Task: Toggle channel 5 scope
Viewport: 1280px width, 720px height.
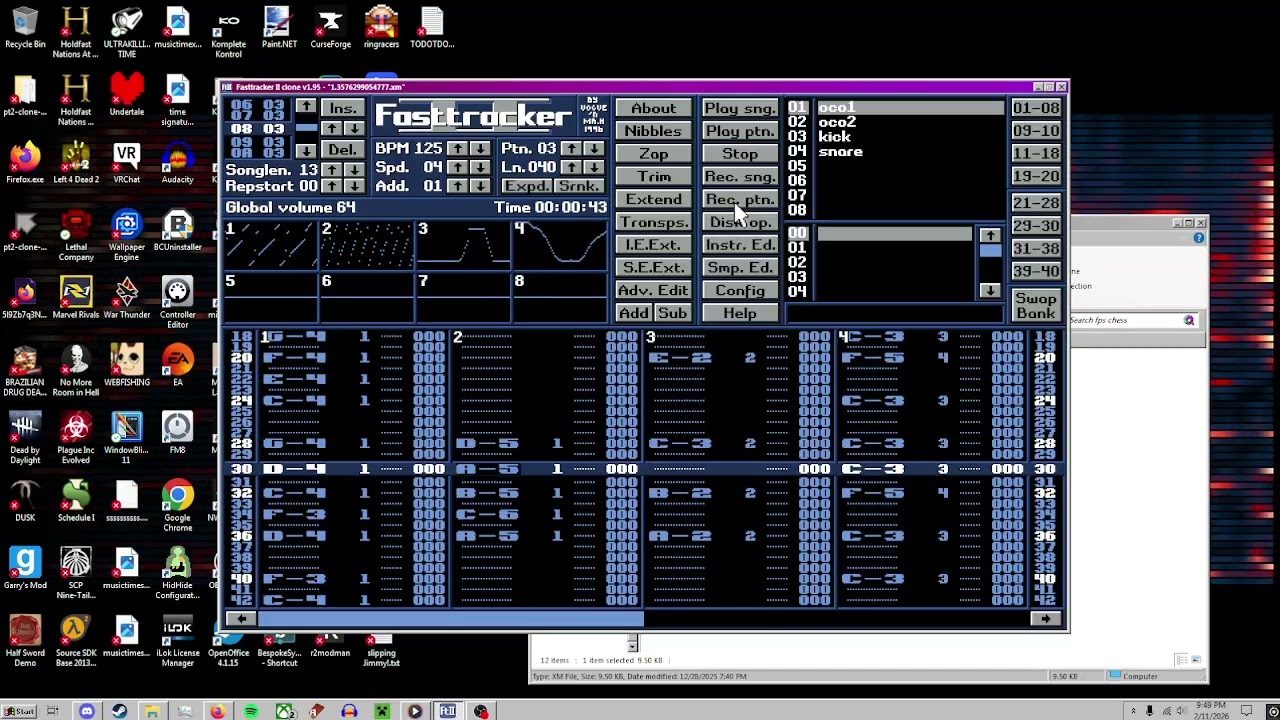Action: (270, 297)
